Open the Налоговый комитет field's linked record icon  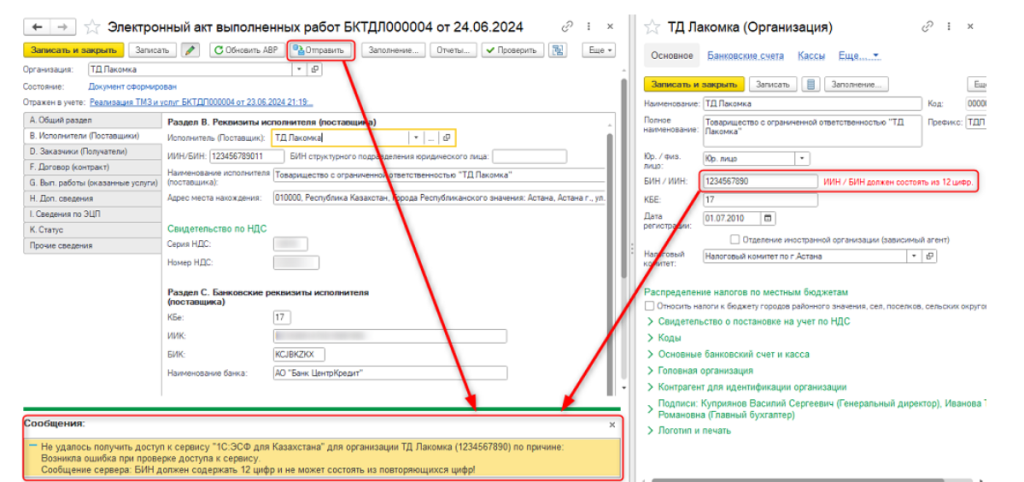click(930, 257)
